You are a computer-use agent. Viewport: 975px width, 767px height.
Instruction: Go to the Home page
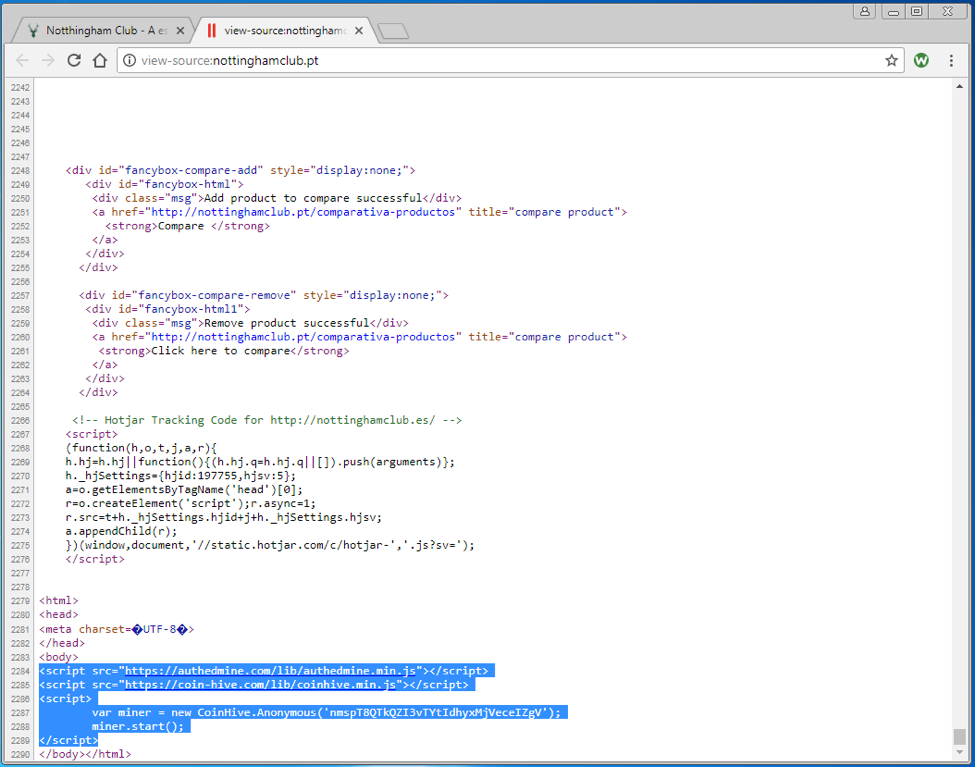coord(99,60)
